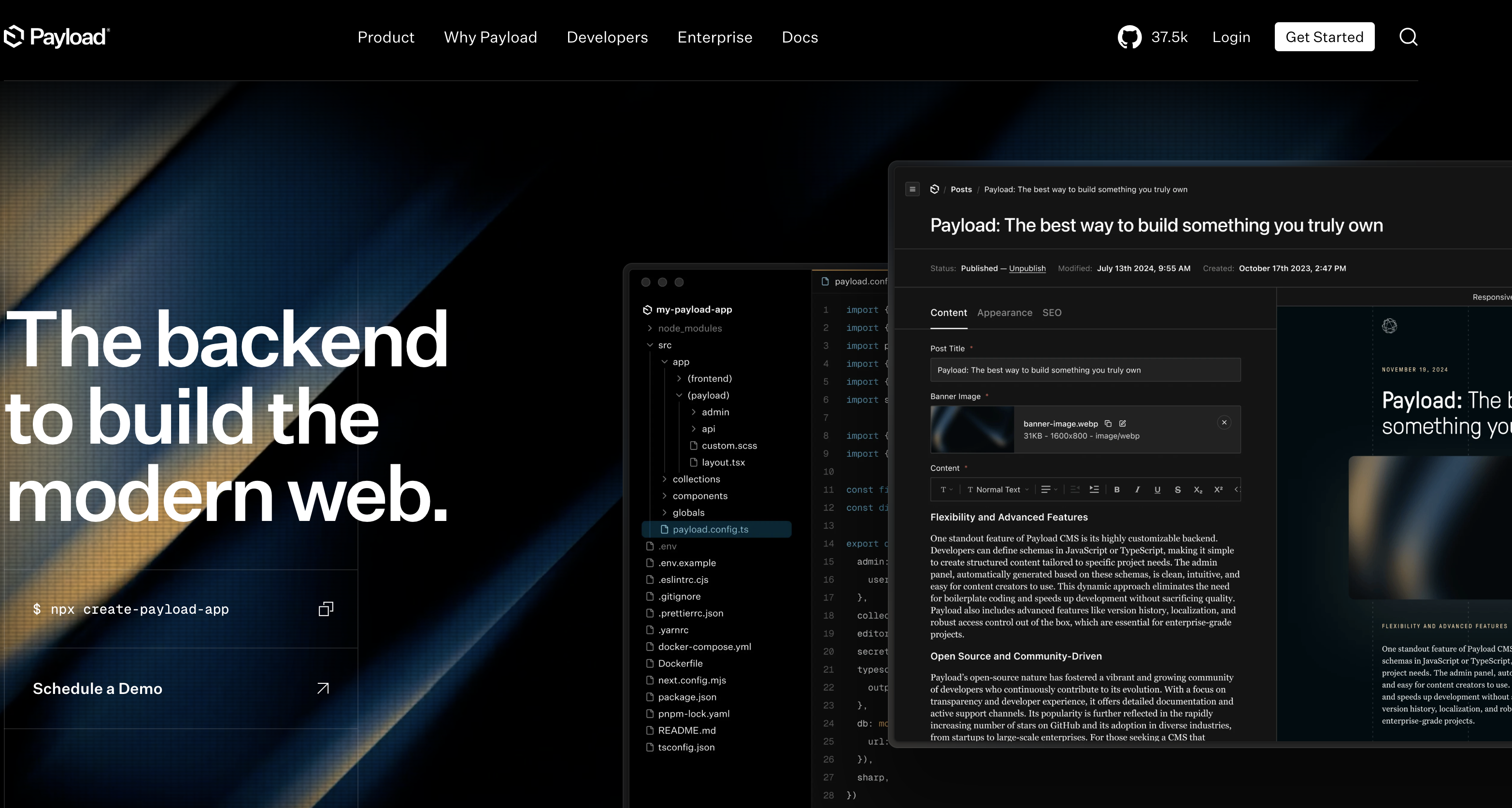1512x808 pixels.
Task: Toggle bold formatting in rich text toolbar
Action: (x=1116, y=490)
